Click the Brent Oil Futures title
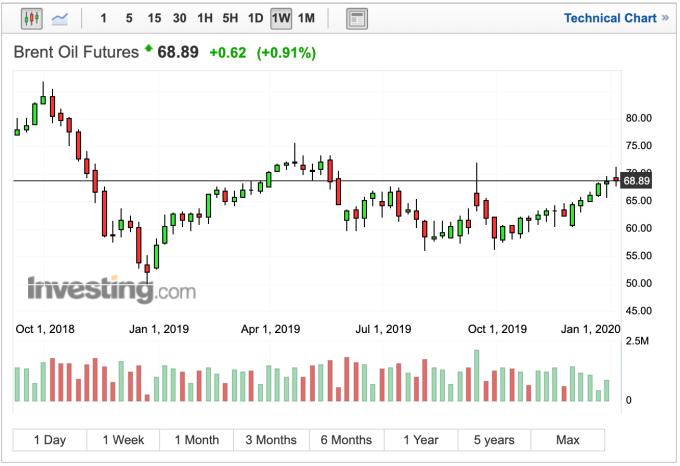This screenshot has width=680, height=466. click(x=76, y=52)
